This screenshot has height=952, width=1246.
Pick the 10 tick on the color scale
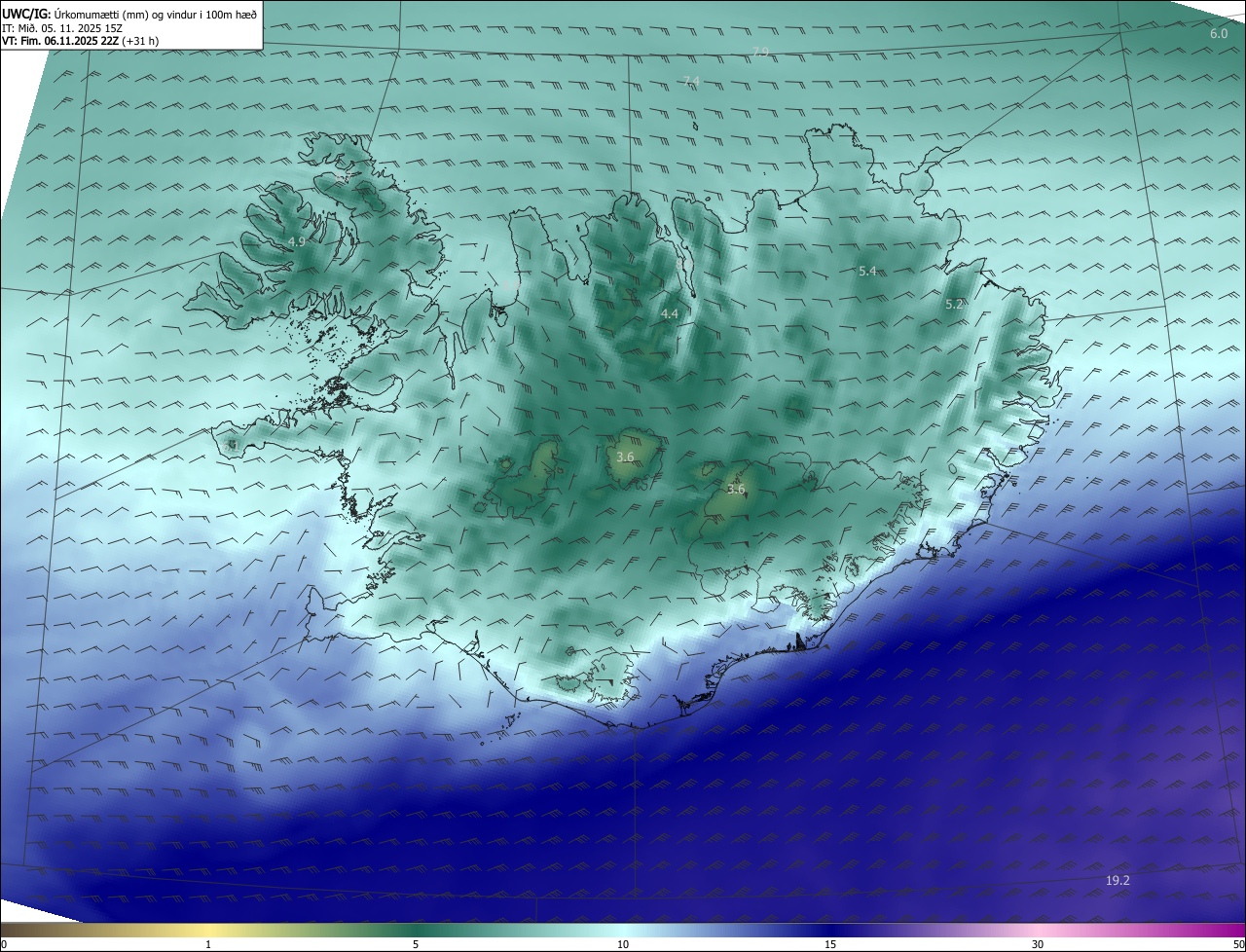[x=623, y=944]
